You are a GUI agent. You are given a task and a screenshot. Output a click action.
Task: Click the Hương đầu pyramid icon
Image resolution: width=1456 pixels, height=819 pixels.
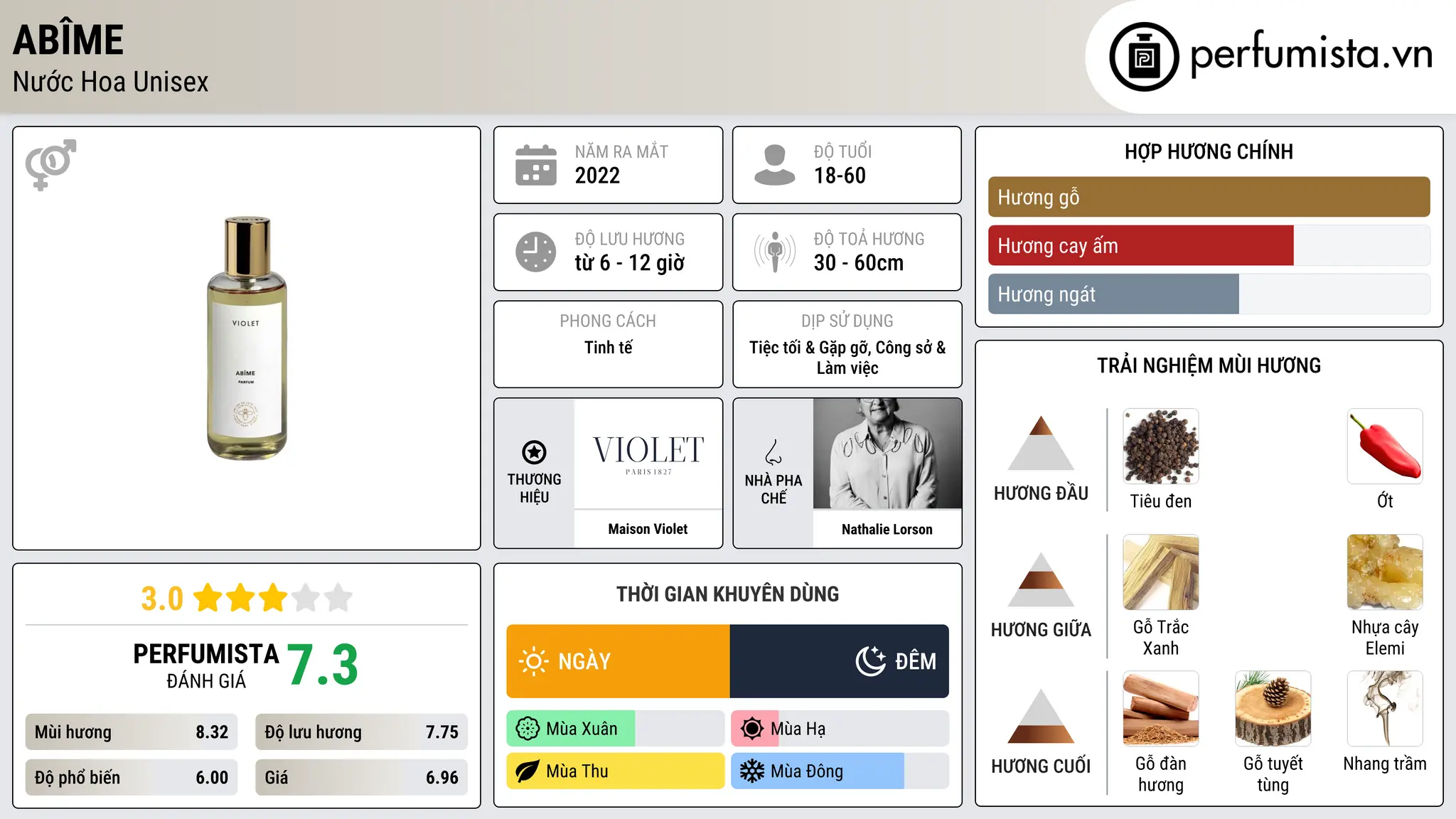(x=1042, y=443)
